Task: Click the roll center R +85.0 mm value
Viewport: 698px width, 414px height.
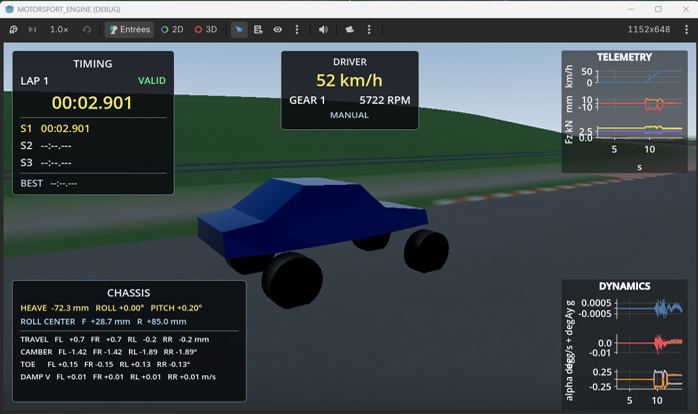Action: 162,322
